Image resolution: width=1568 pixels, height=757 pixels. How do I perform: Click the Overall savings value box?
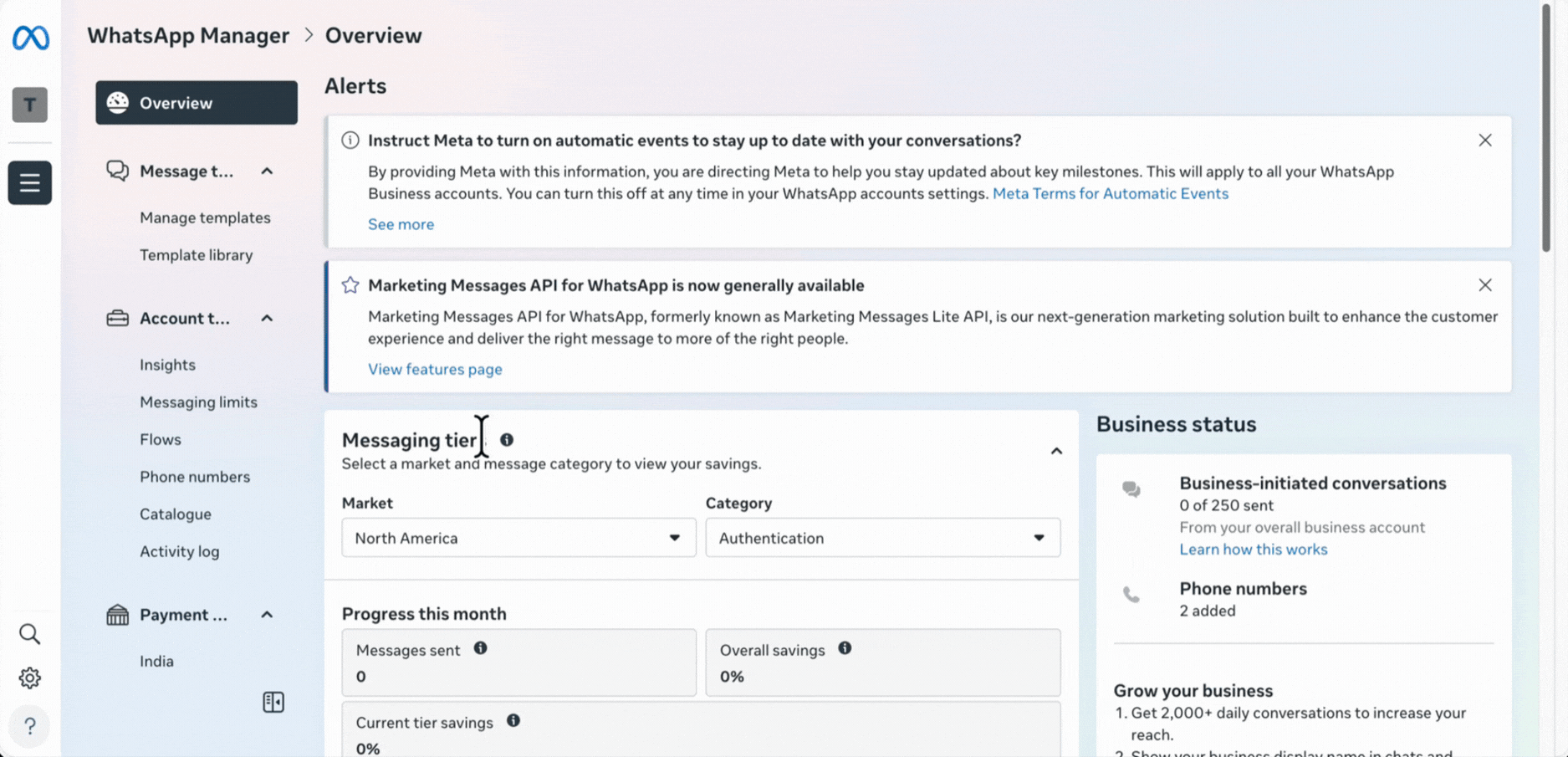pos(883,662)
